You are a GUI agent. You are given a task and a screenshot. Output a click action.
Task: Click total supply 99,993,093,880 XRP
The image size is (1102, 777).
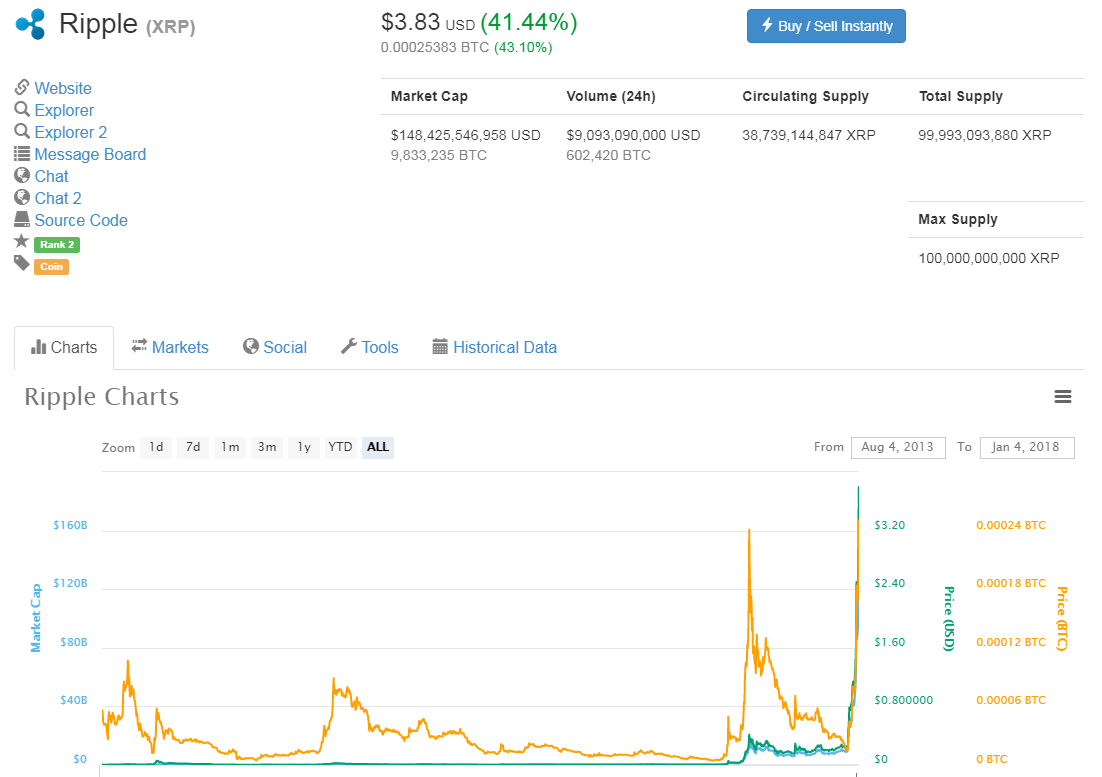[985, 135]
